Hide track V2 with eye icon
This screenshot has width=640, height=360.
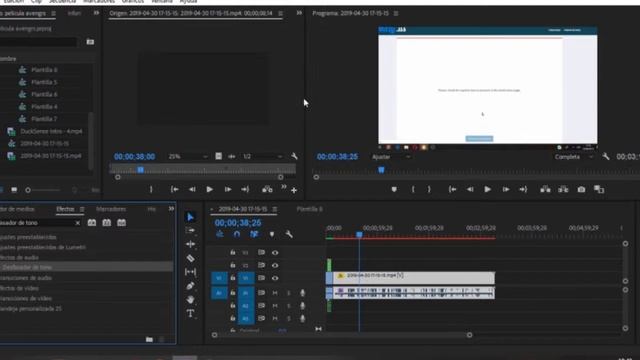[x=275, y=265]
